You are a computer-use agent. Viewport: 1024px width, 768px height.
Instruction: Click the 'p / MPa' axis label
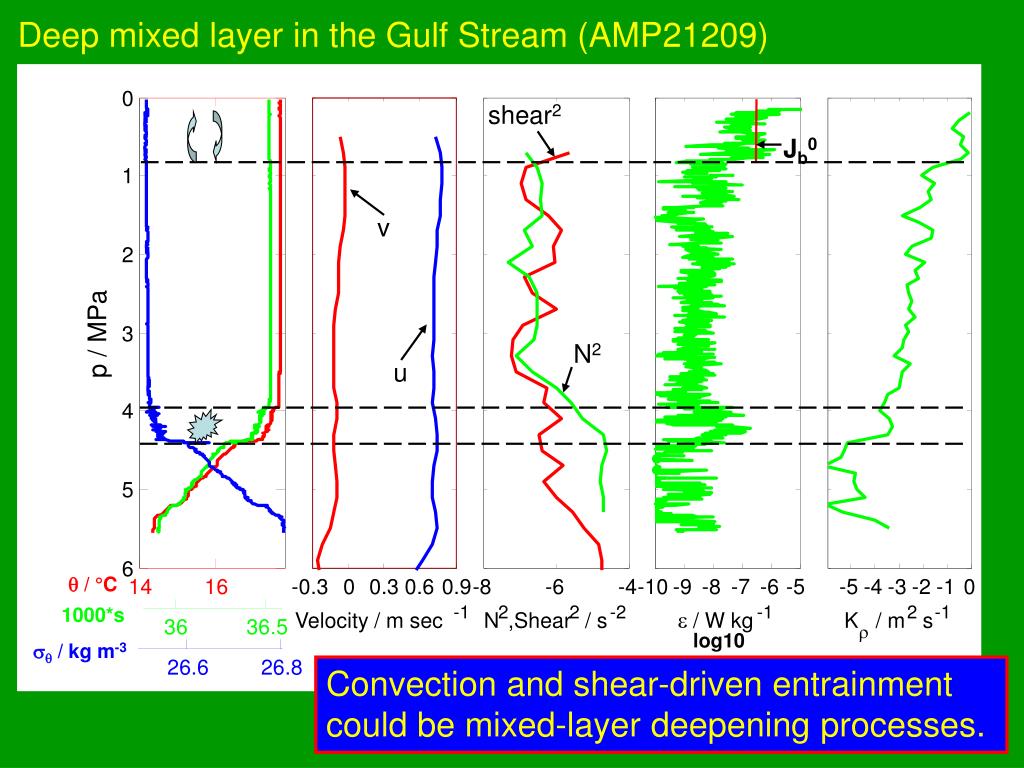tap(99, 333)
